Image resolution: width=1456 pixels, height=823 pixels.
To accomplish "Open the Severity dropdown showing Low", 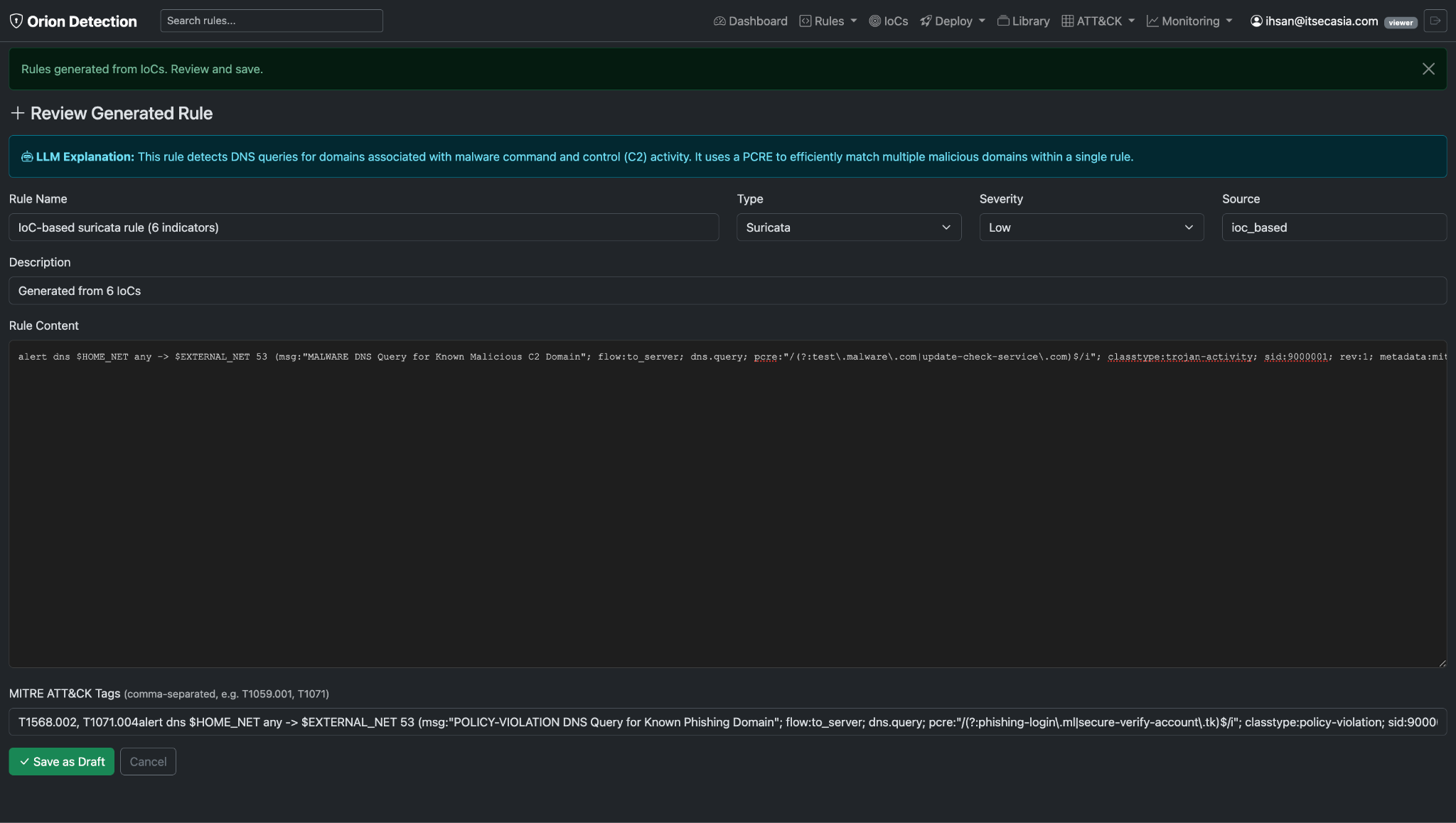I will (1091, 227).
